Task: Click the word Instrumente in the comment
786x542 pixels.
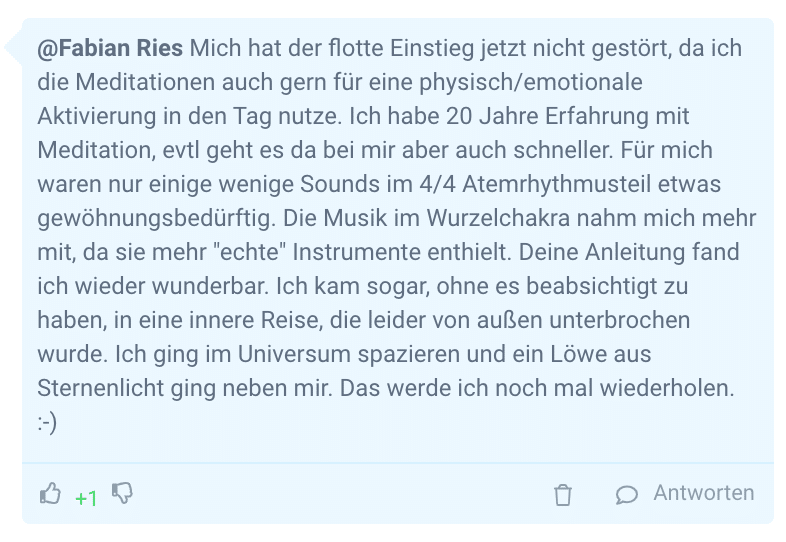Action: pyautogui.click(x=356, y=252)
